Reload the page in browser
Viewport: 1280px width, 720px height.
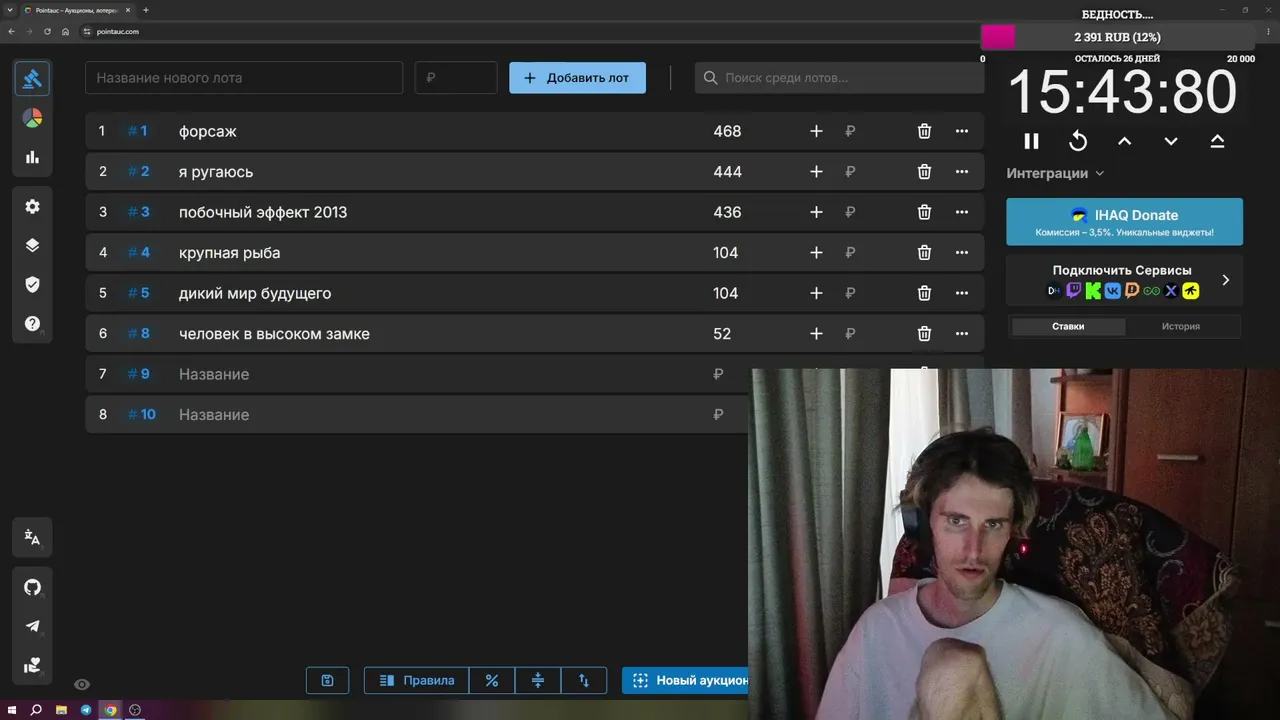[x=47, y=31]
